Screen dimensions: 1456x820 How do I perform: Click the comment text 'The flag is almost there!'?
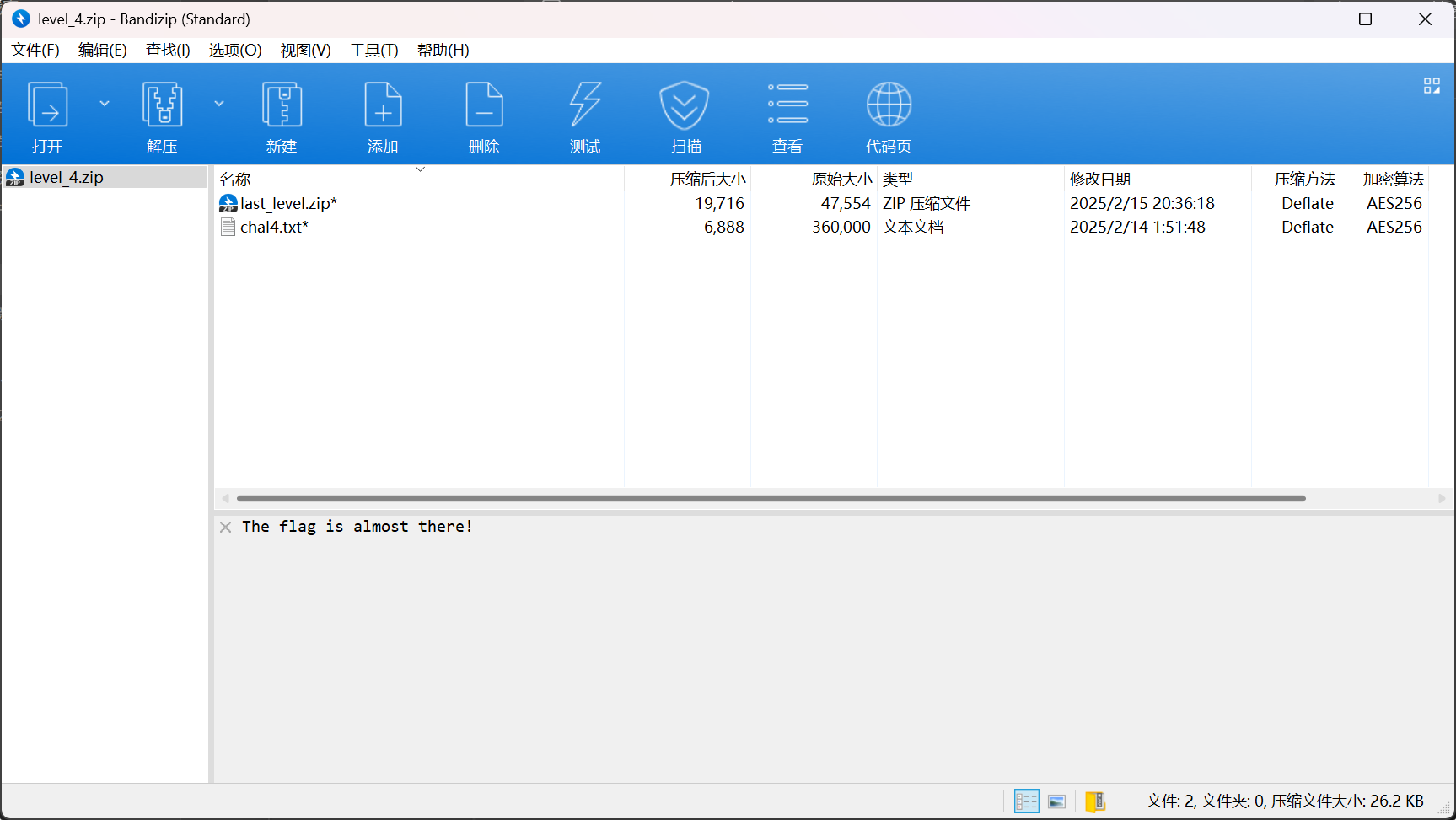point(357,527)
